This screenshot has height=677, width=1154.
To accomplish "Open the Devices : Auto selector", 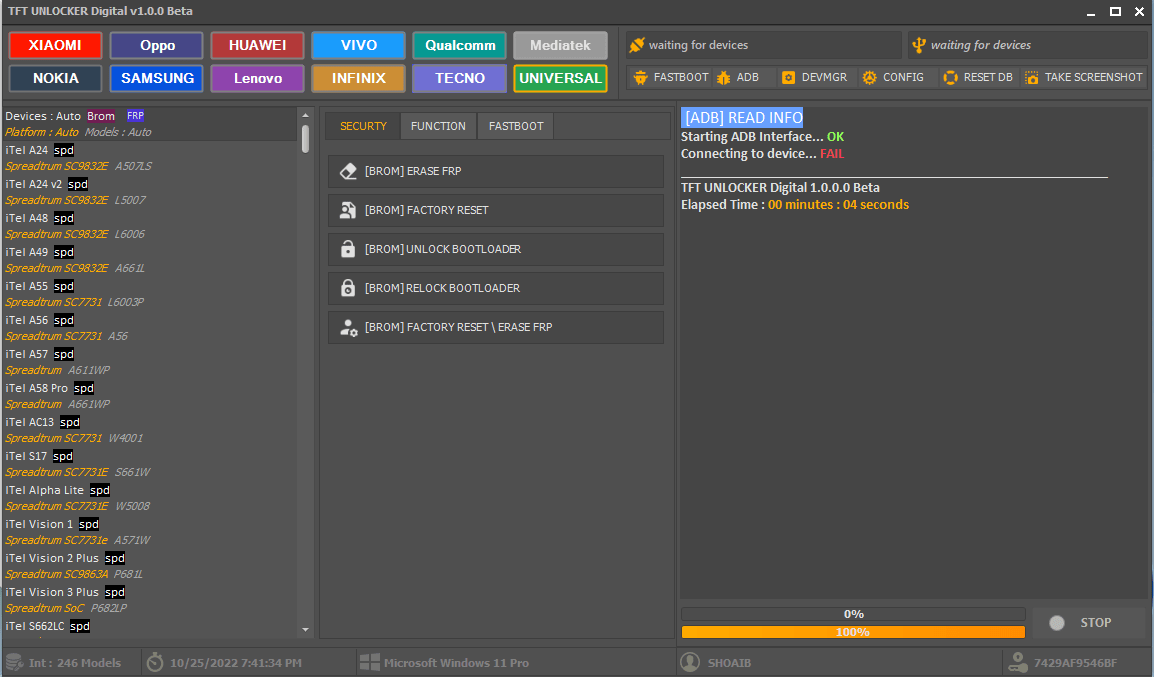I will click(x=40, y=116).
